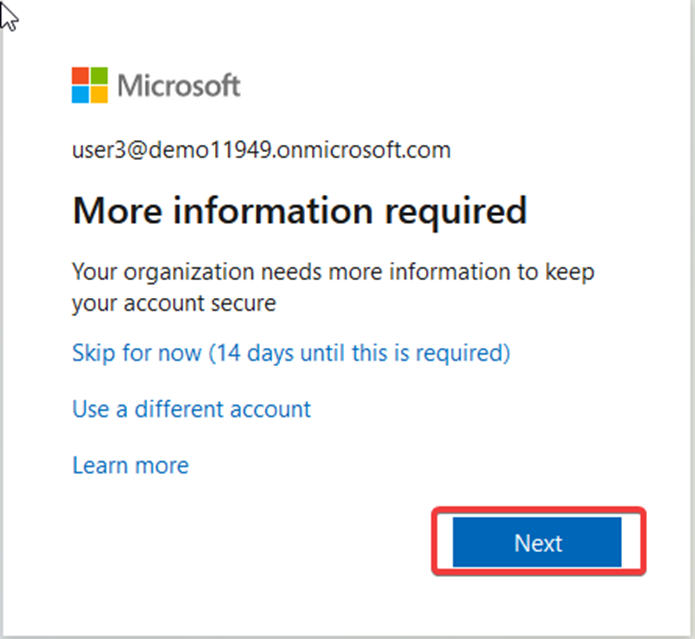Screen dimensions: 695x639
Task: Click '(14 days until this is required)' text
Action: pos(359,353)
